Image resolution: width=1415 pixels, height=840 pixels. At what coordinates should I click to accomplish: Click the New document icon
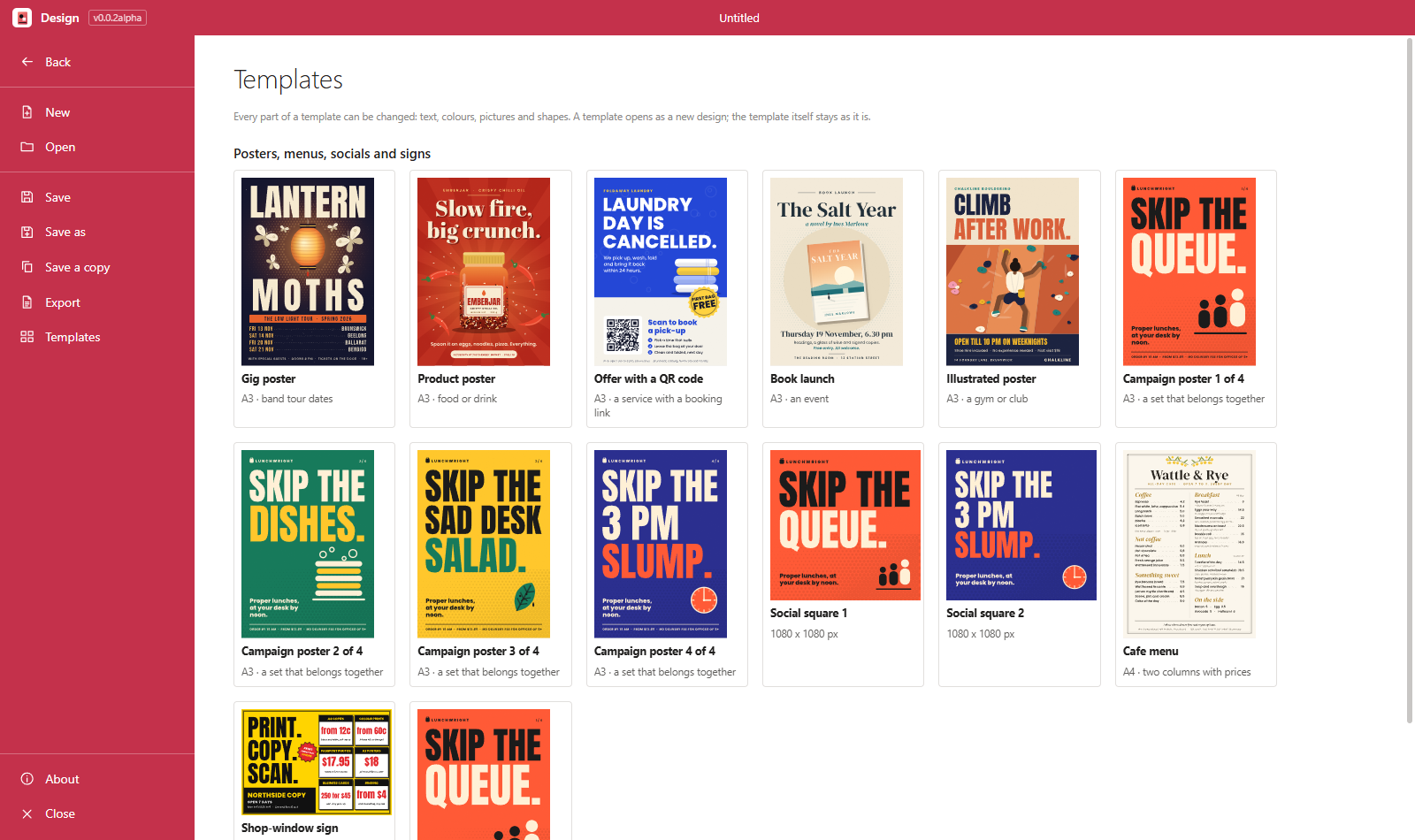27,112
